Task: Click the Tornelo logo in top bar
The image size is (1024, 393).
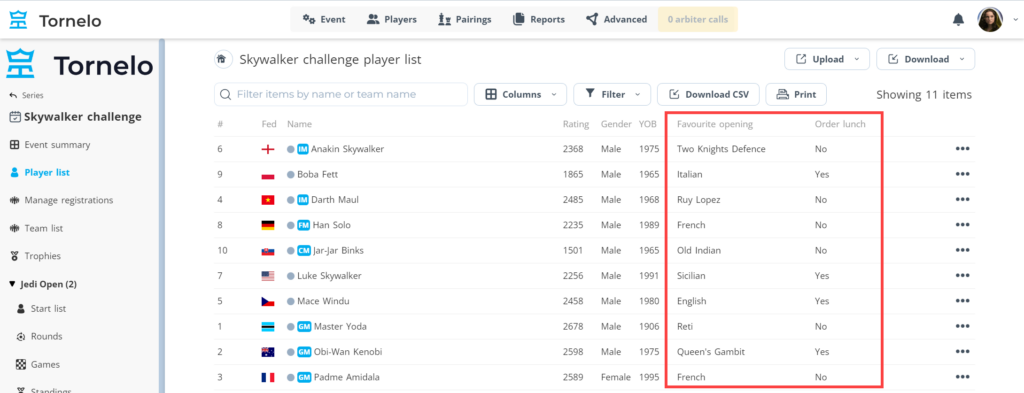Action: (x=56, y=20)
